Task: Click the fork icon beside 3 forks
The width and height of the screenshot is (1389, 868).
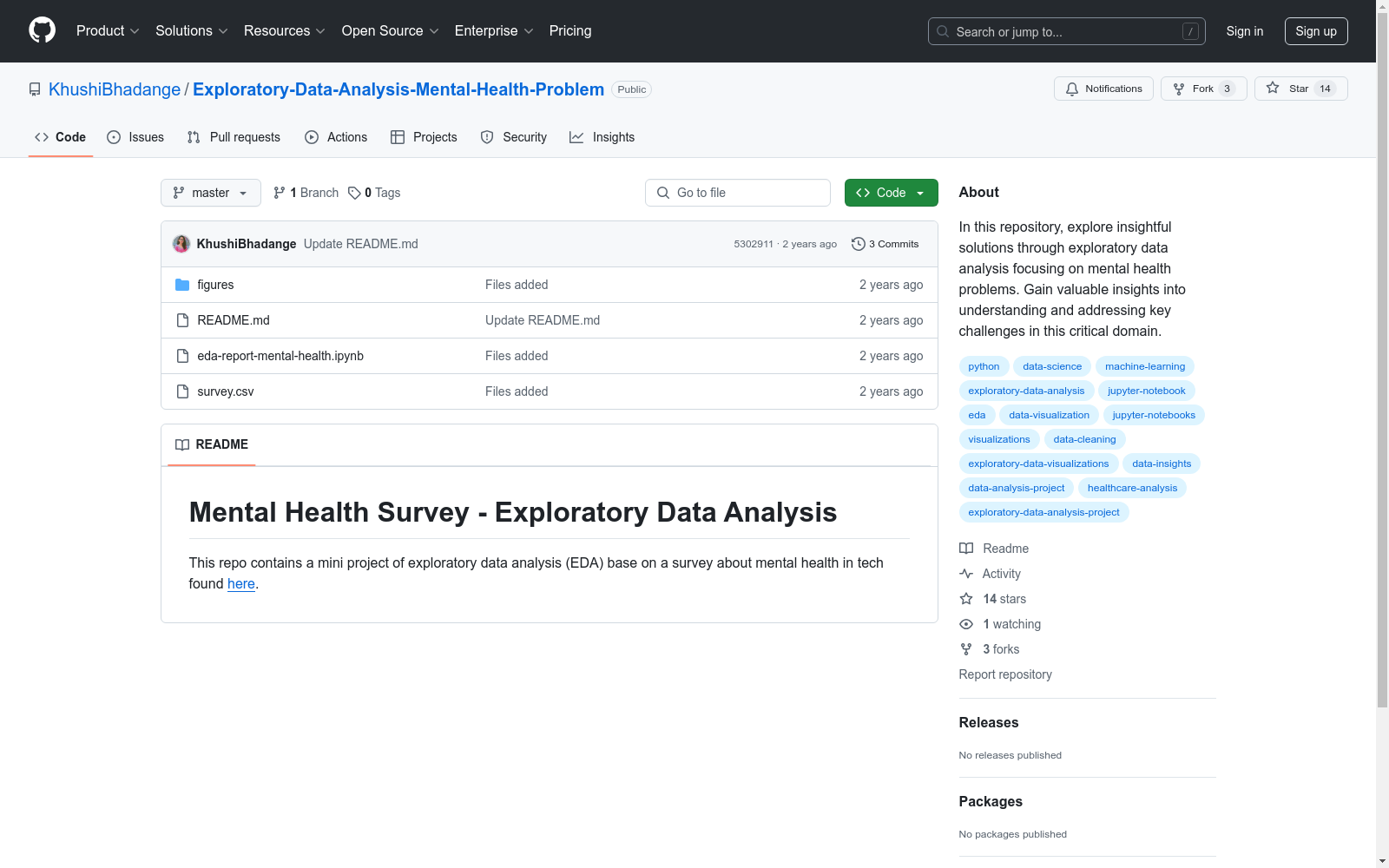Action: [966, 649]
